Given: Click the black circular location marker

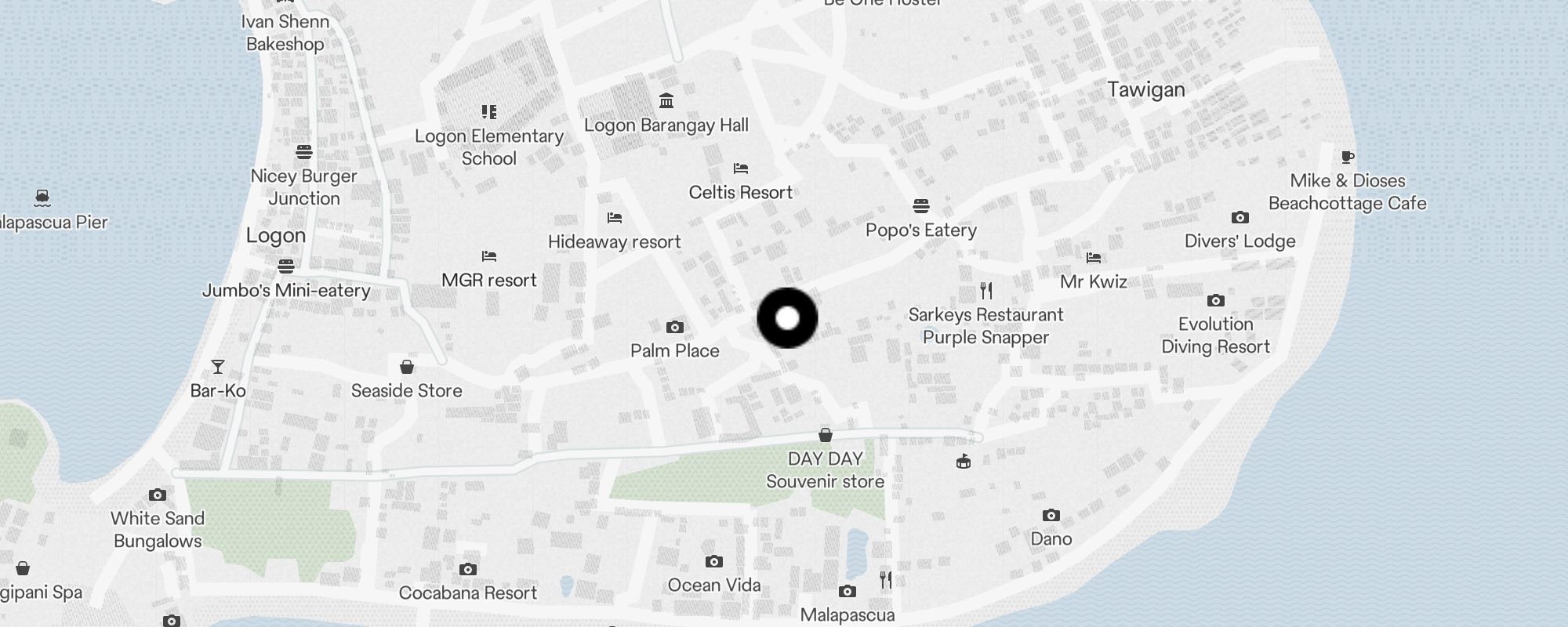Looking at the screenshot, I should pyautogui.click(x=787, y=318).
